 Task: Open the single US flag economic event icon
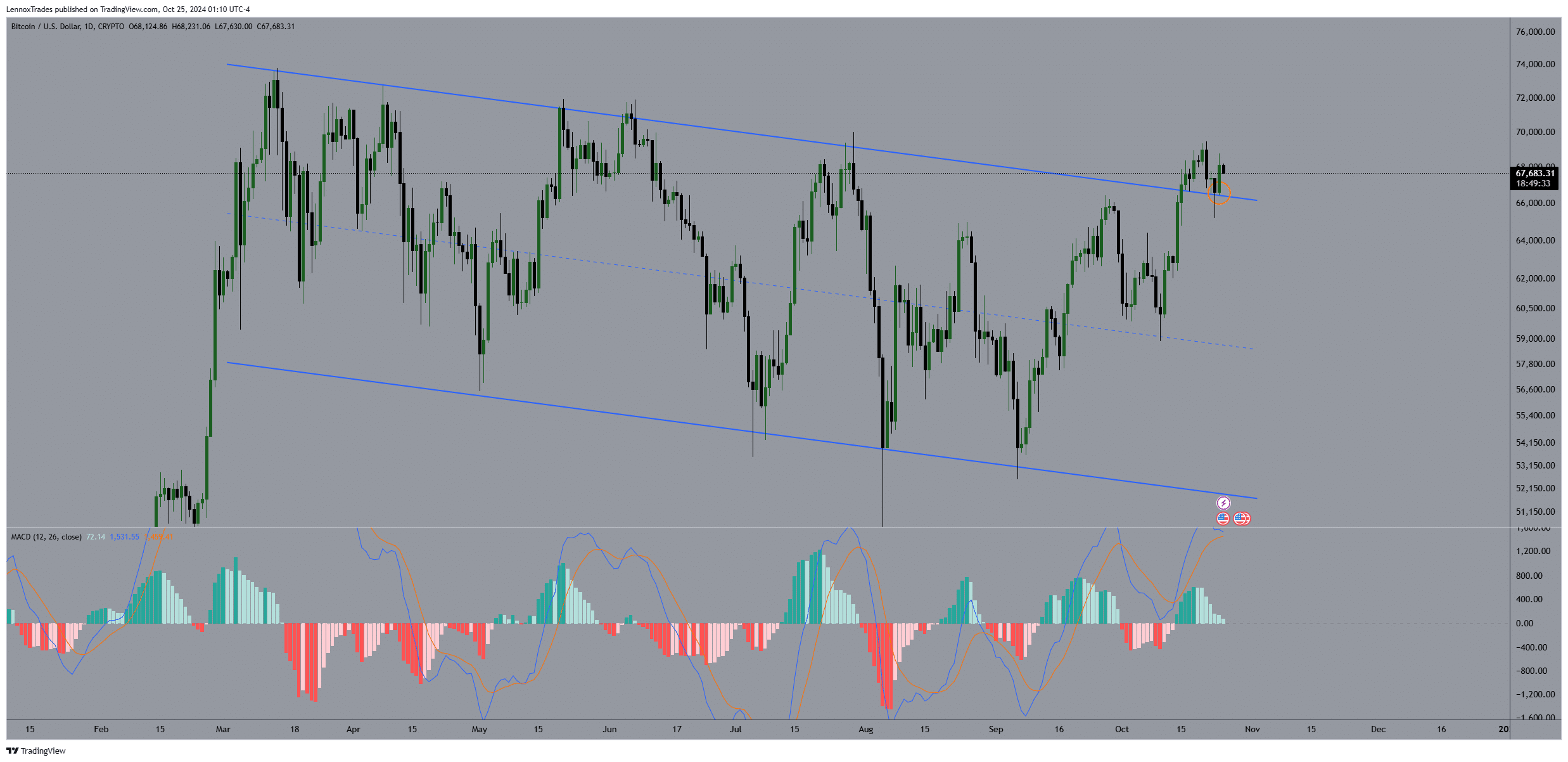1223,519
